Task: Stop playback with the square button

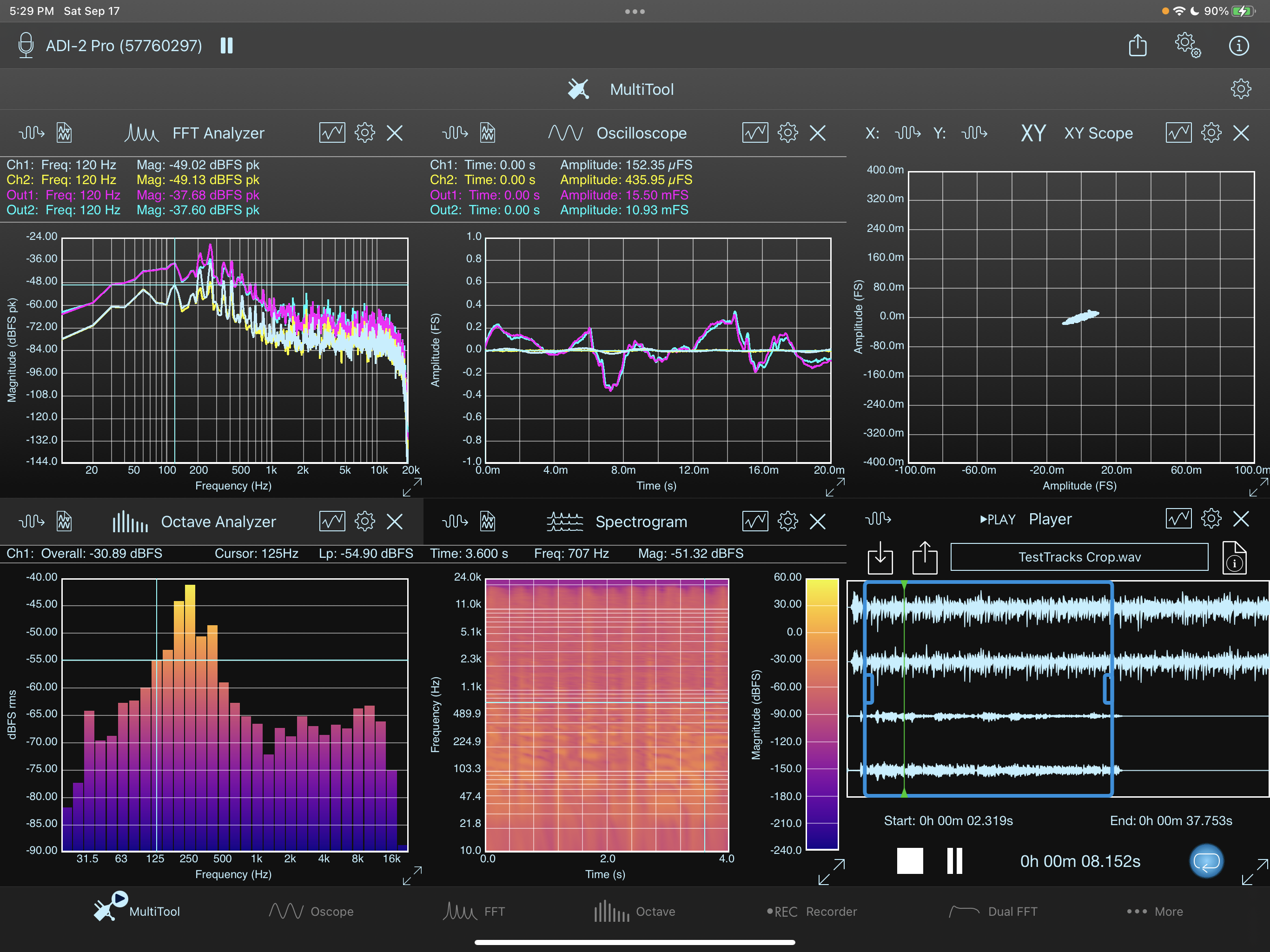Action: click(x=910, y=861)
